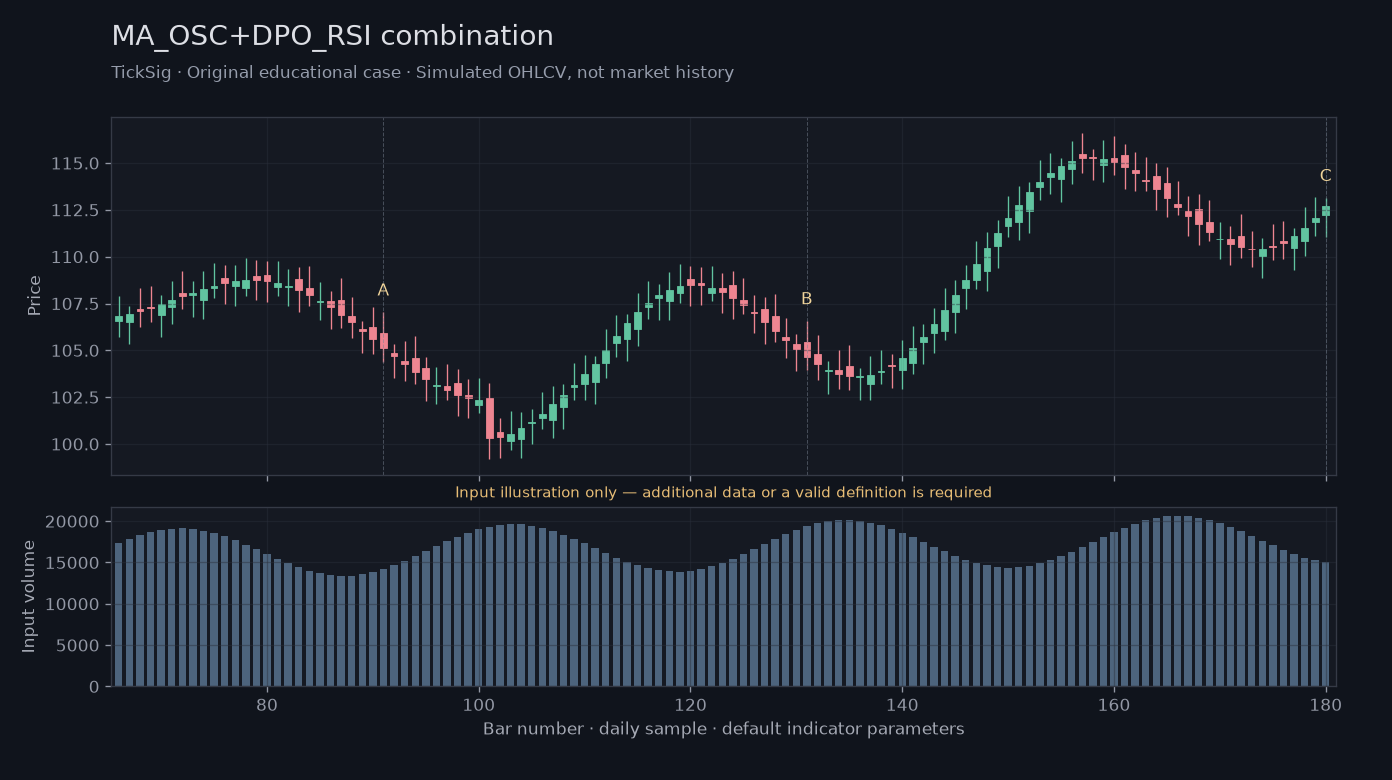Click bar number 100 on x-axis
Image resolution: width=1392 pixels, height=780 pixels.
click(x=479, y=703)
